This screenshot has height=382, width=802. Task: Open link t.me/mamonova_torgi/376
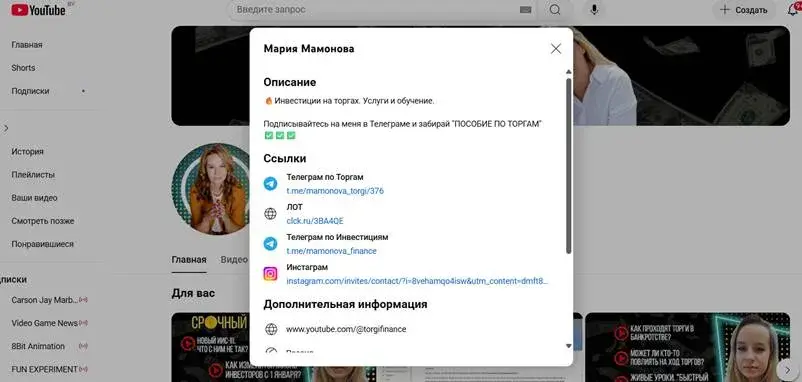click(x=335, y=191)
